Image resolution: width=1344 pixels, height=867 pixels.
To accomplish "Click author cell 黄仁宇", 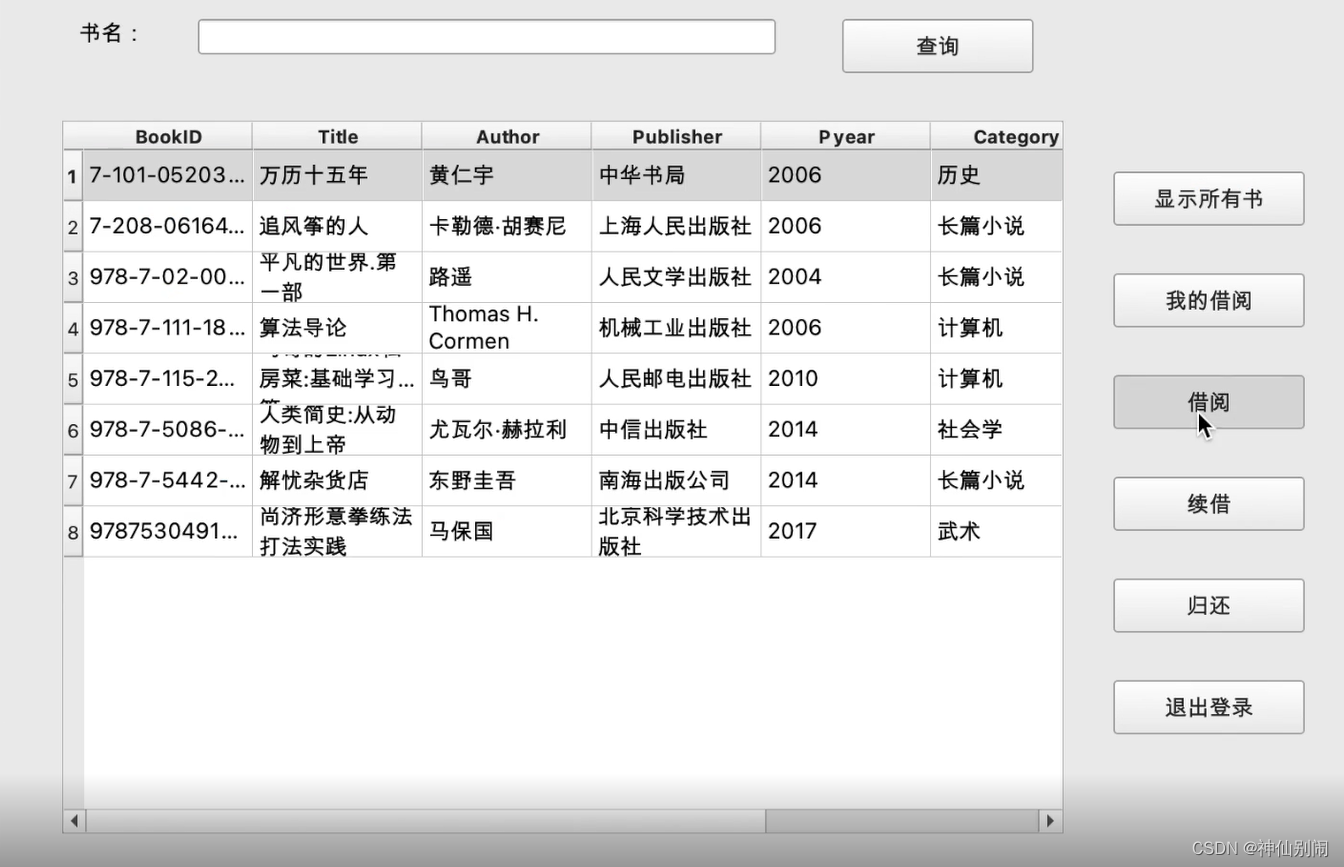I will pos(507,176).
